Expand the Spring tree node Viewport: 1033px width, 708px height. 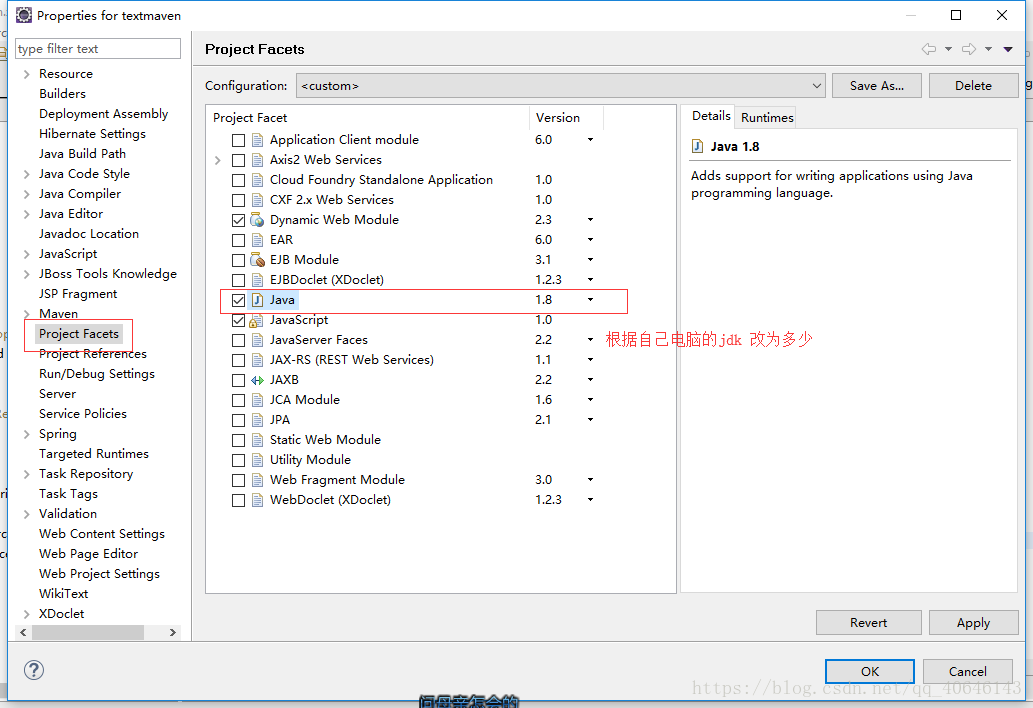click(x=26, y=434)
